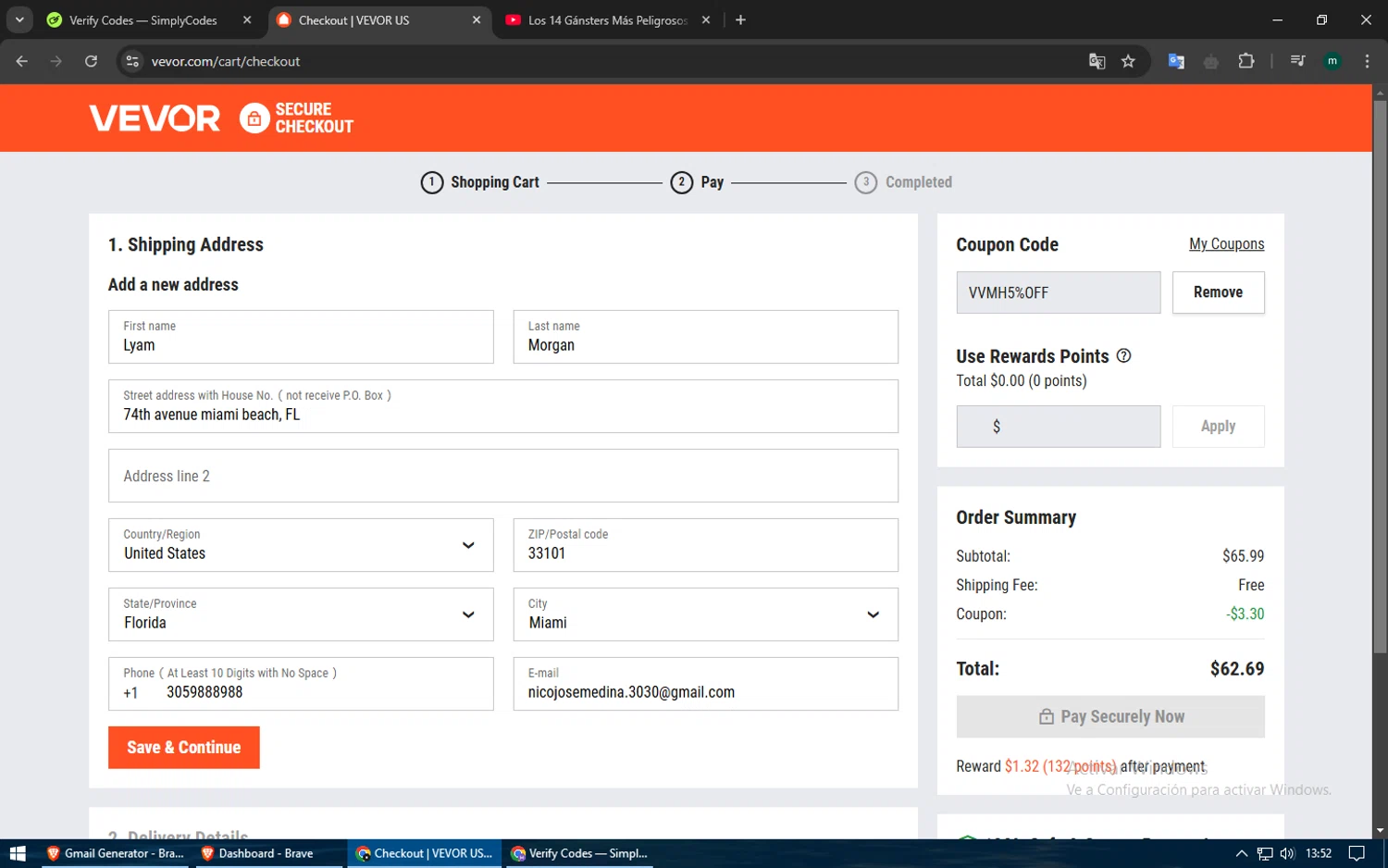Click the First name field

[x=301, y=337]
